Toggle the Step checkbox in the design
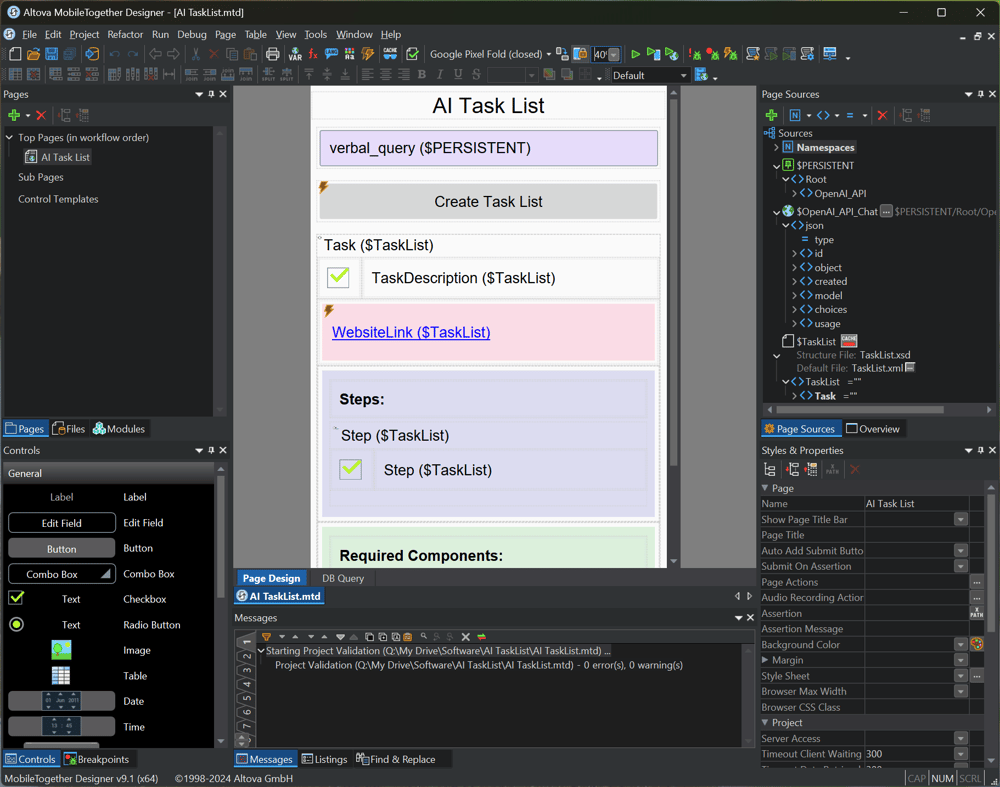This screenshot has width=1000, height=787. point(351,469)
